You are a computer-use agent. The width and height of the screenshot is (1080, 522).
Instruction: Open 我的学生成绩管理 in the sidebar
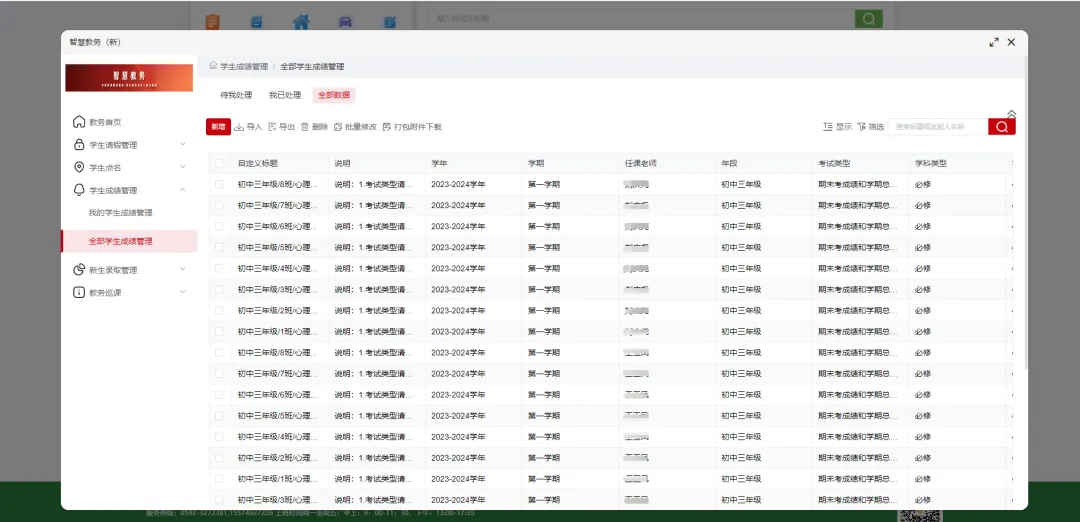(120, 213)
